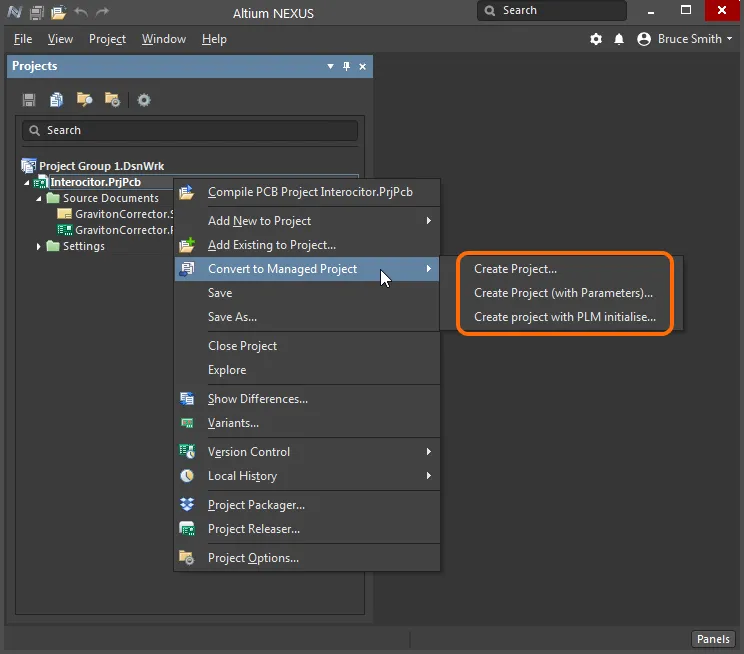Click the Add Existing to Project icon

[187, 245]
